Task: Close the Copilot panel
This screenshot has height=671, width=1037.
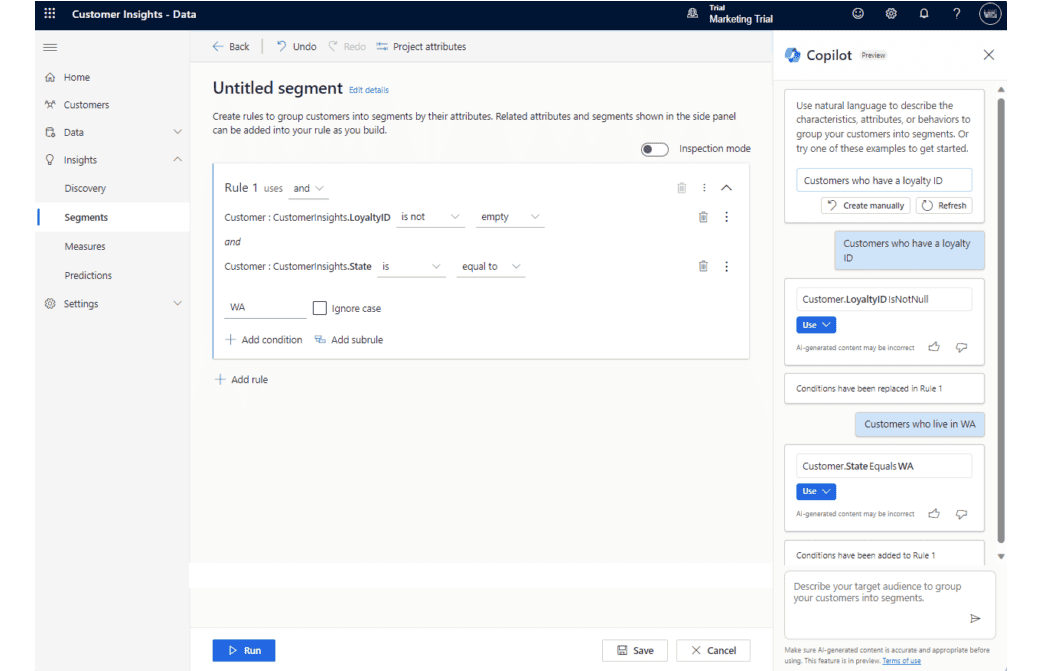Action: tap(989, 55)
